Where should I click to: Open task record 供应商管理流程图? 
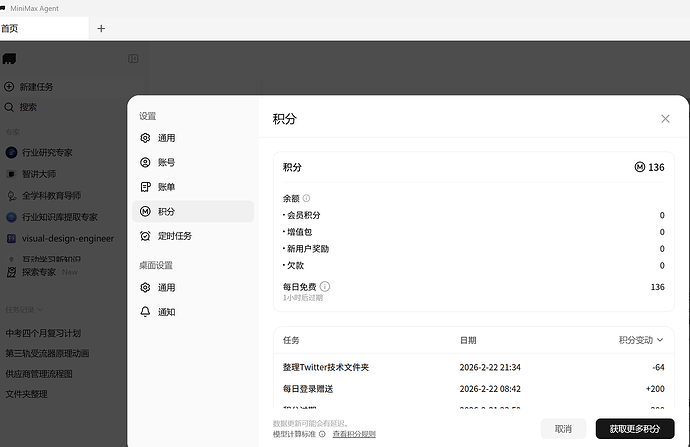point(39,374)
